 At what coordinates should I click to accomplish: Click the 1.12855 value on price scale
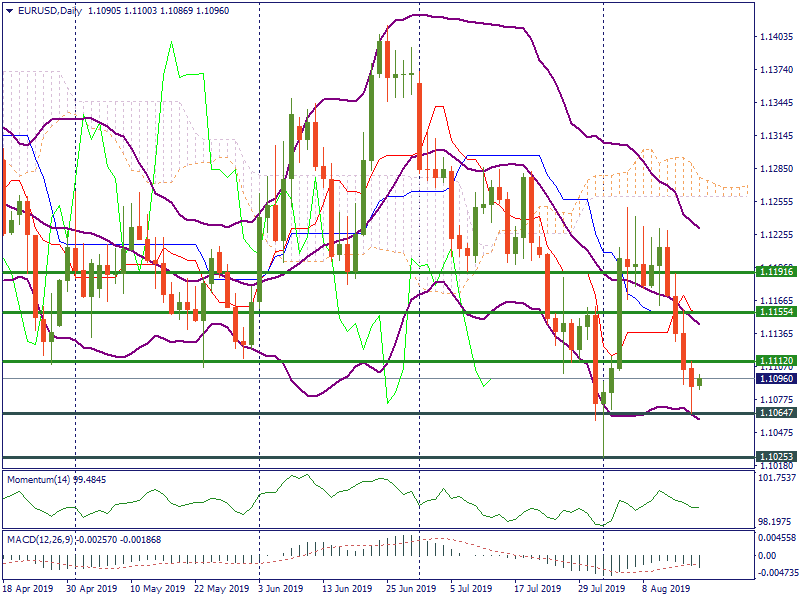(777, 169)
